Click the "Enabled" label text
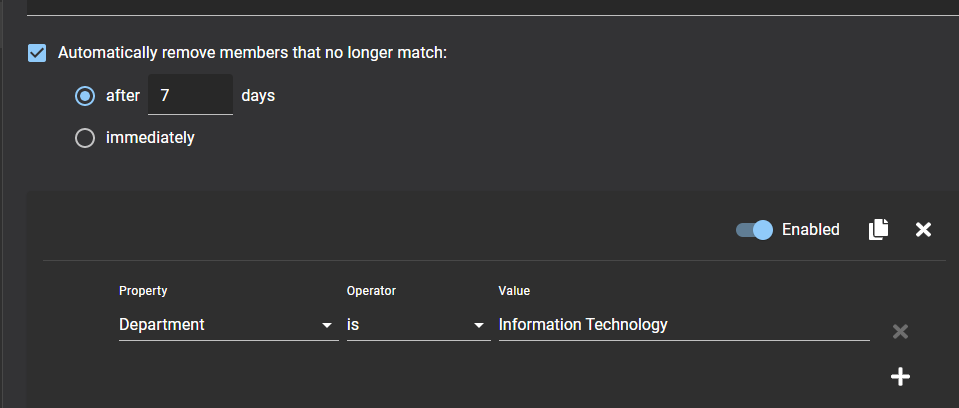Screen dimensions: 959x408 810,230
